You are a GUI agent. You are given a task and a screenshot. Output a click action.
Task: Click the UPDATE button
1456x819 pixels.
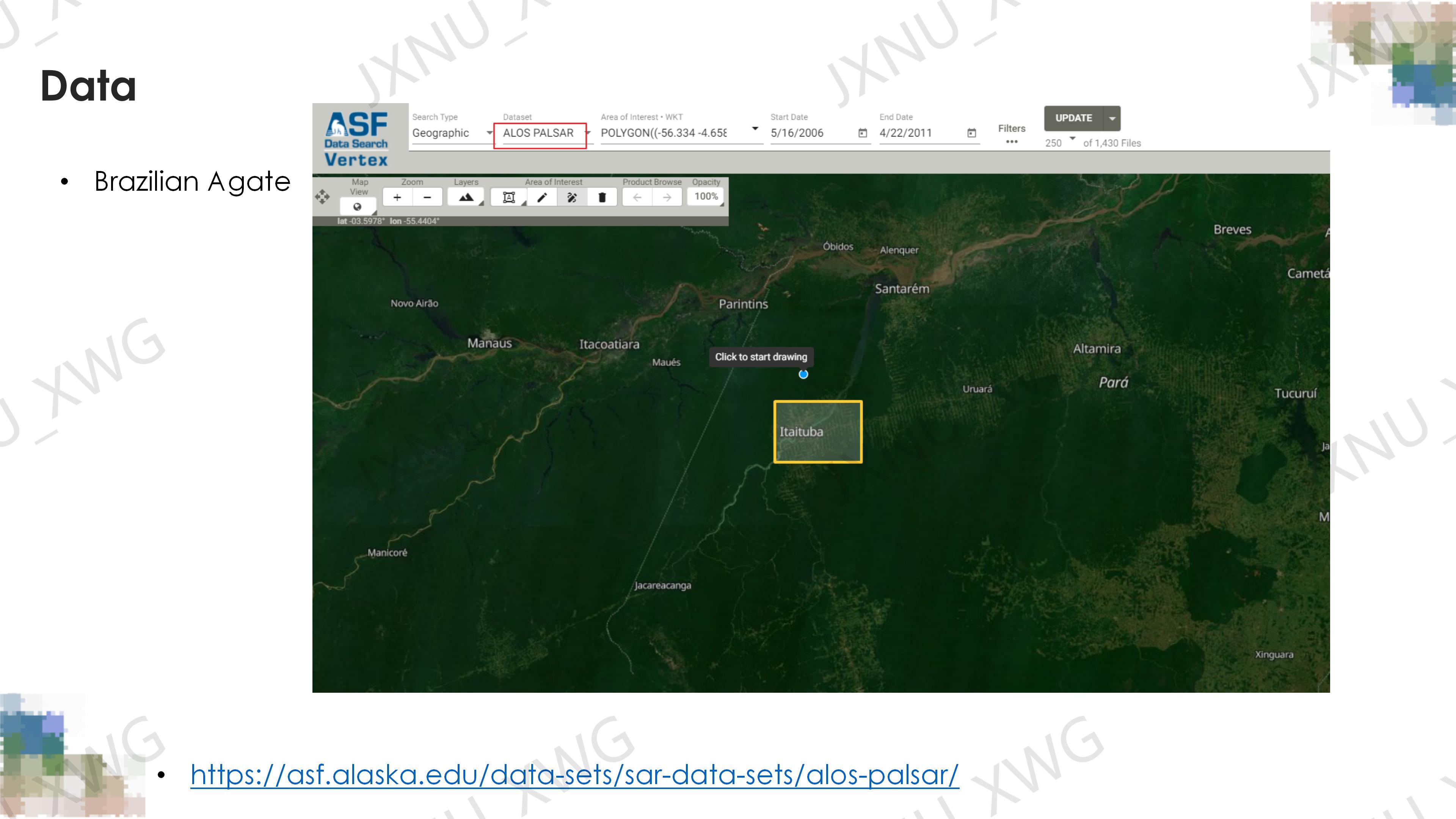pyautogui.click(x=1073, y=118)
